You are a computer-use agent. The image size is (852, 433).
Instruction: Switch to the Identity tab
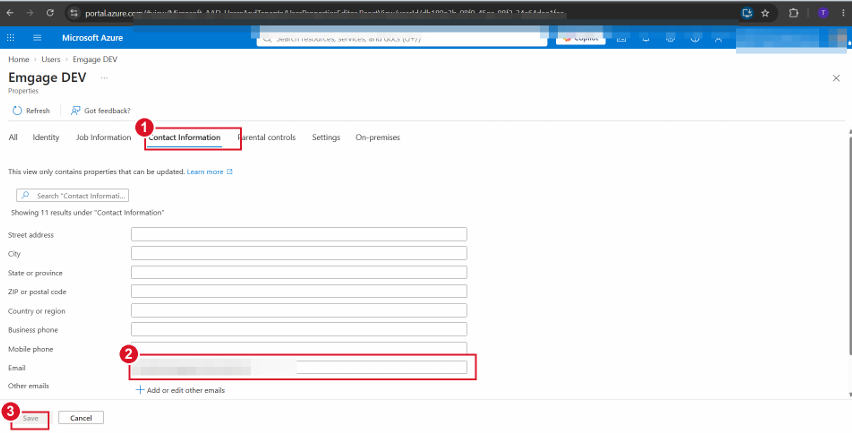tap(46, 137)
